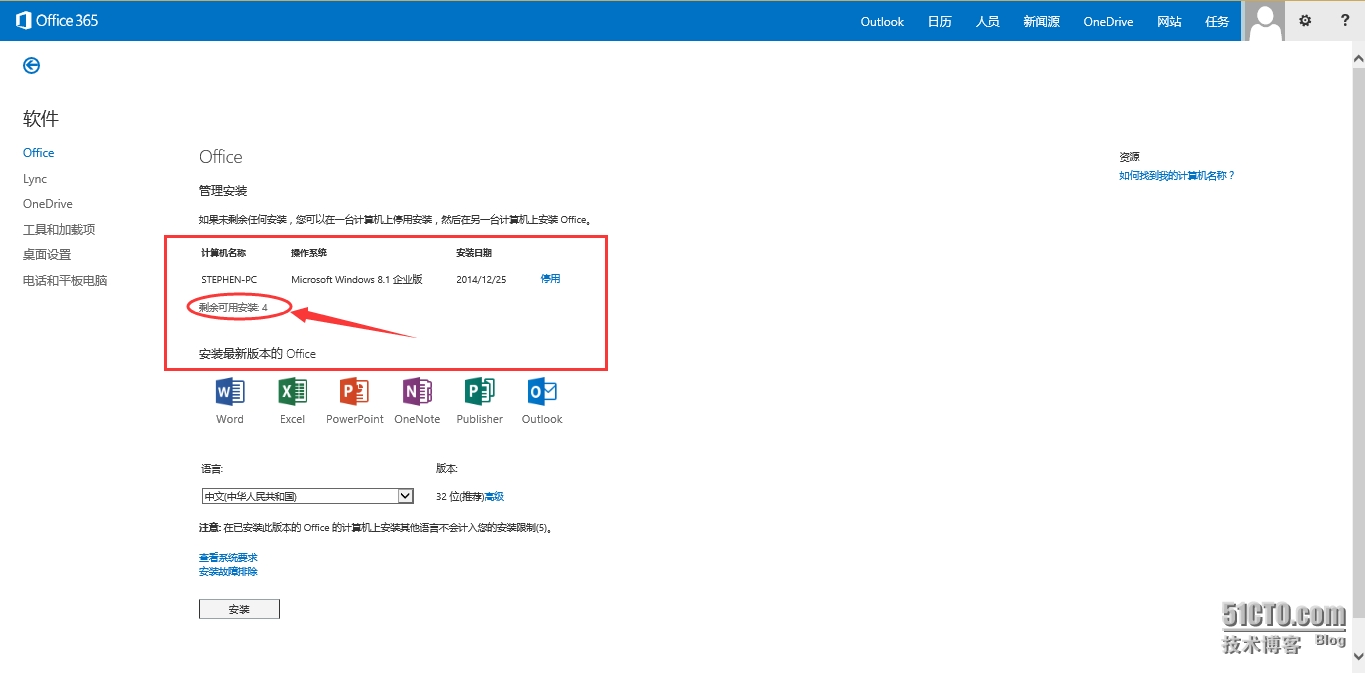
Task: Click the vertical scrollbar down arrow
Action: (1357, 656)
